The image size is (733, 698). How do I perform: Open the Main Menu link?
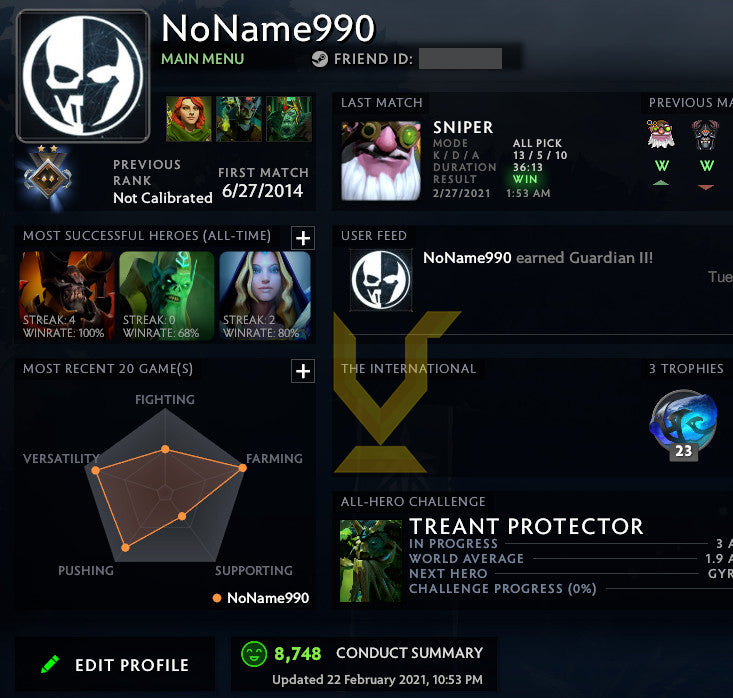tap(202, 59)
